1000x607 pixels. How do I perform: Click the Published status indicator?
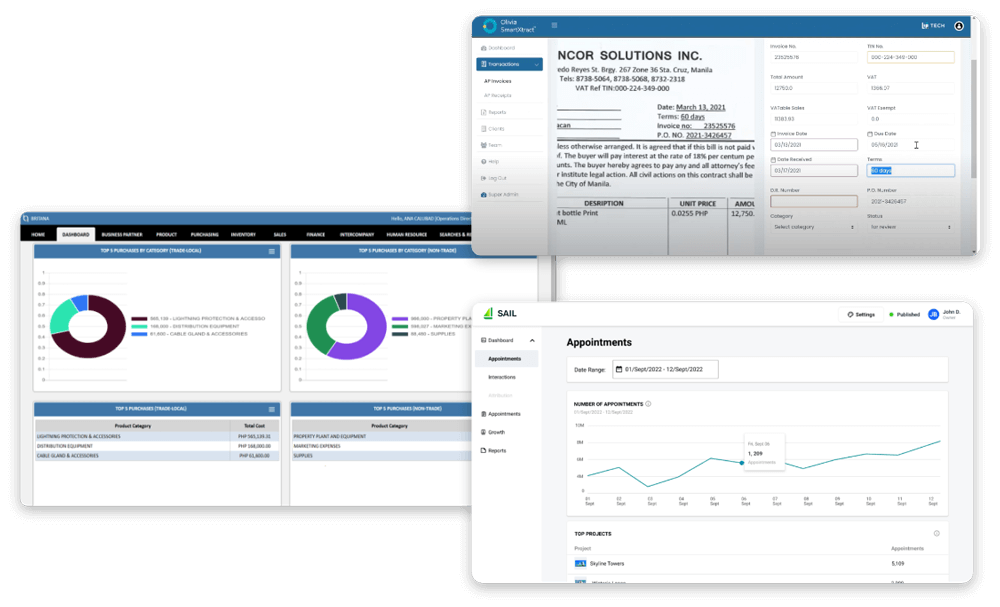(904, 315)
